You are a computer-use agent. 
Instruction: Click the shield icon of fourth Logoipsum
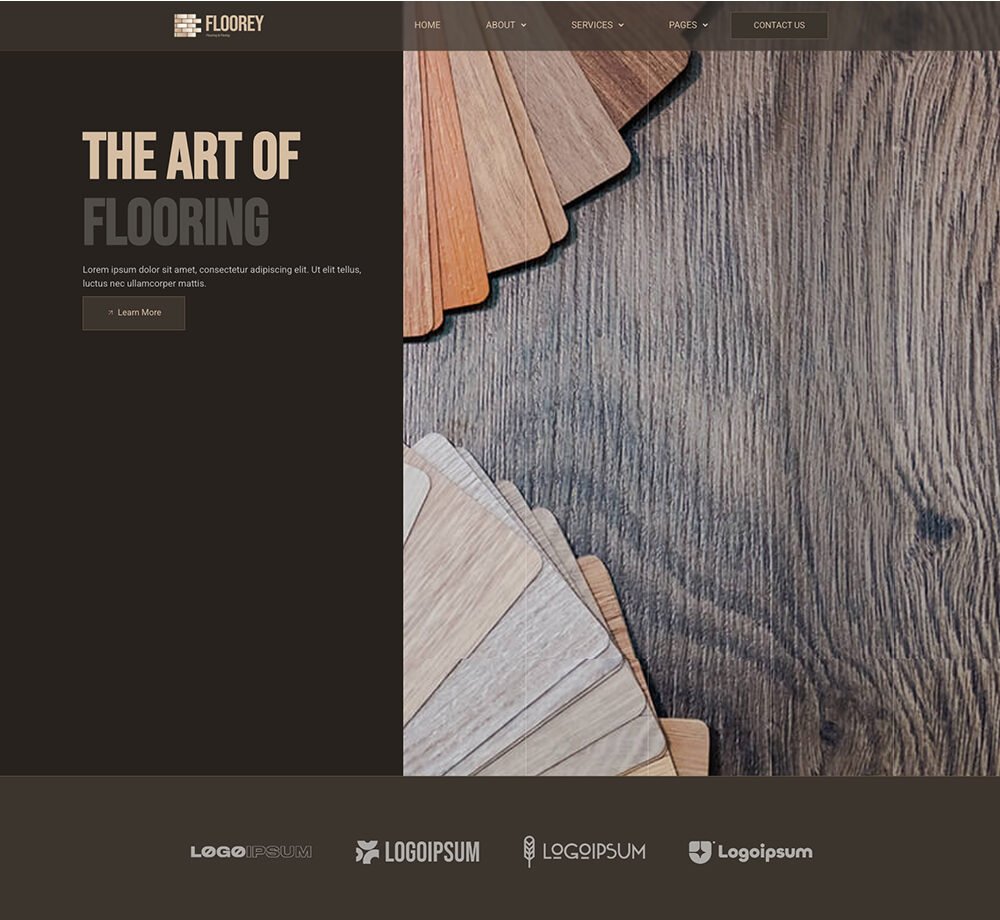tap(700, 852)
